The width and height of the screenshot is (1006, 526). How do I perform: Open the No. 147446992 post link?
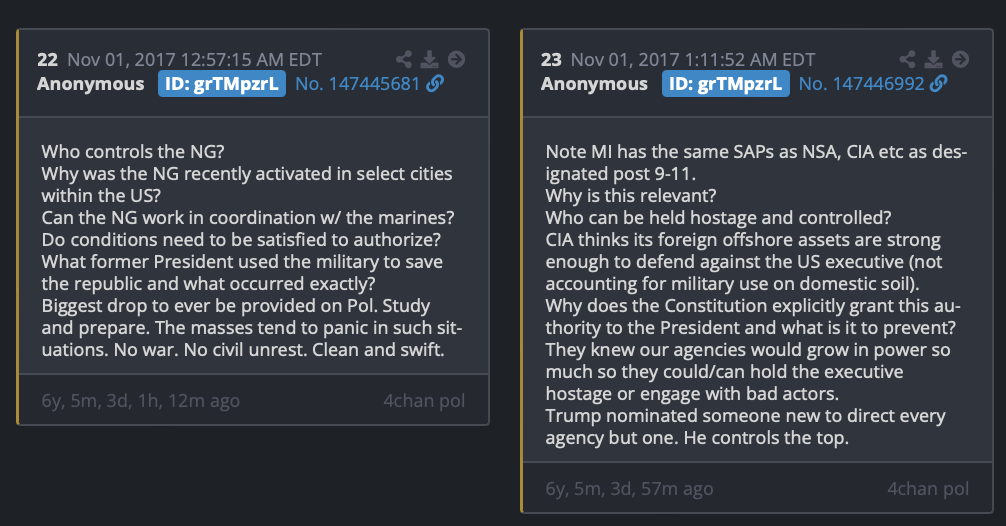click(861, 84)
